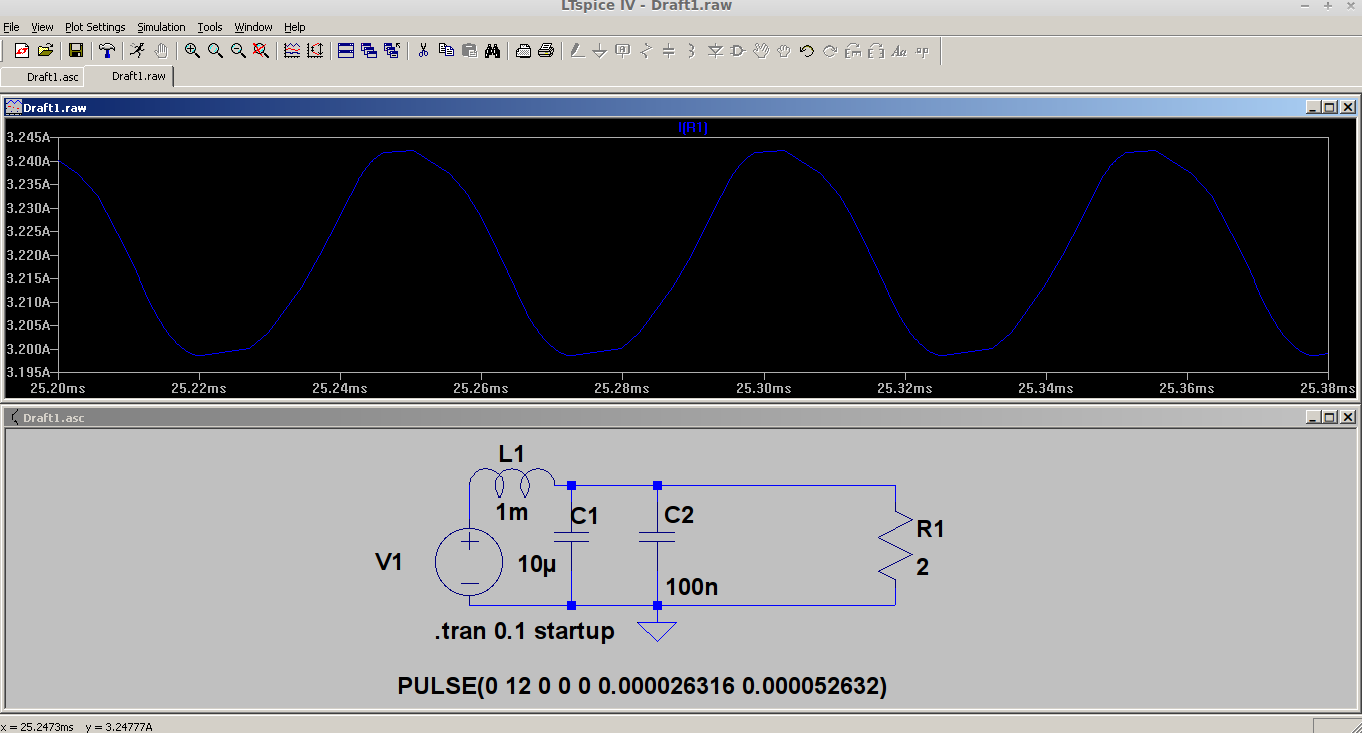Open the Plot Settings menu
This screenshot has height=733, width=1362.
pos(95,27)
